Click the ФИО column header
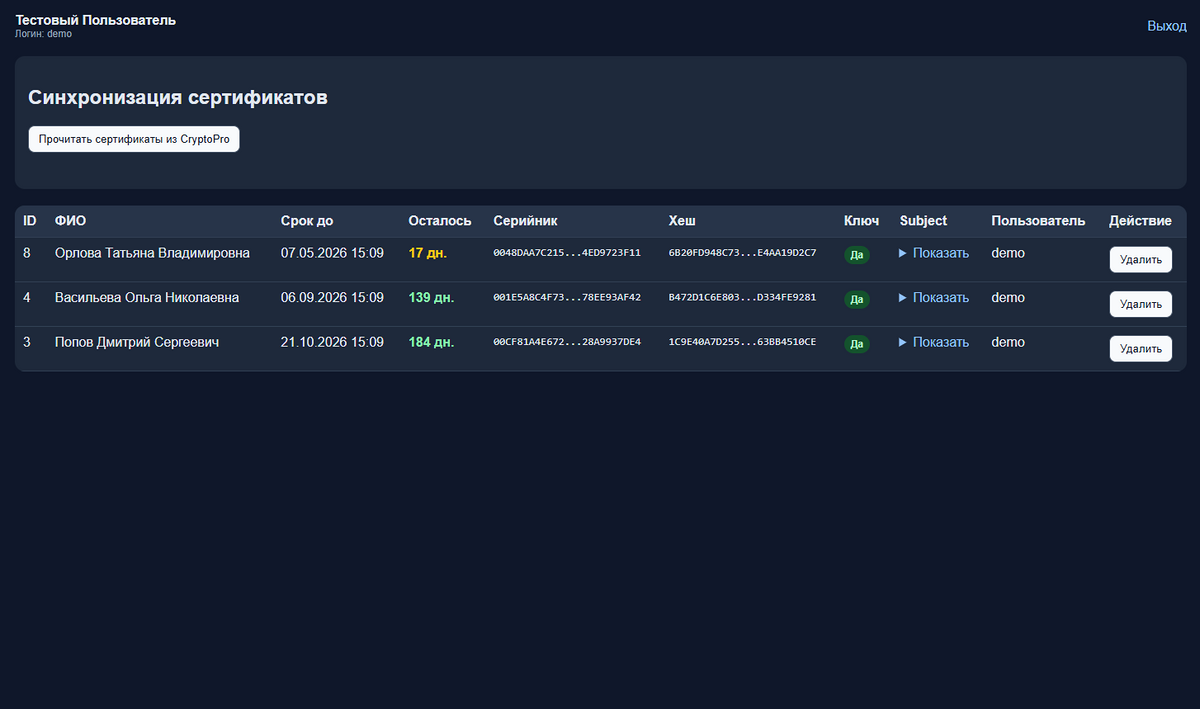This screenshot has height=709, width=1200. point(70,220)
